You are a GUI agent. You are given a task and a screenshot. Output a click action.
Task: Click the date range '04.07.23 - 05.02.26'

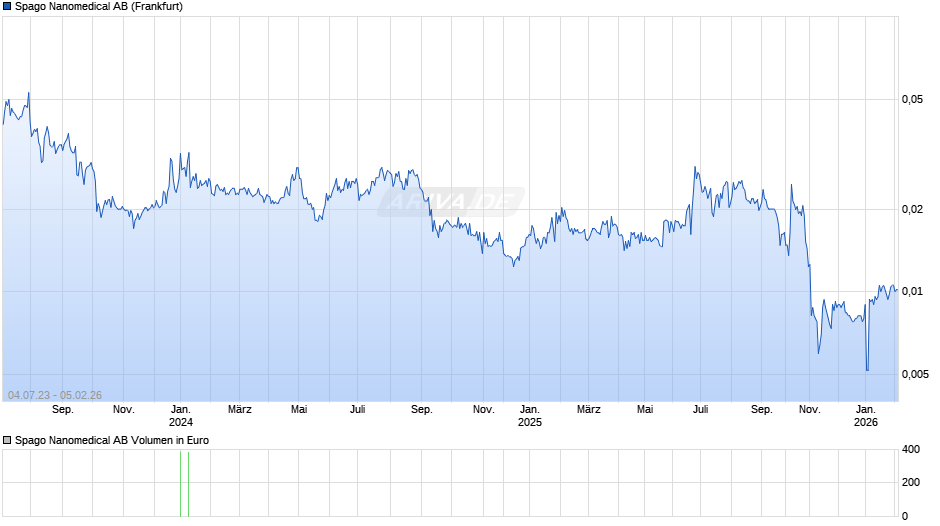click(x=55, y=395)
